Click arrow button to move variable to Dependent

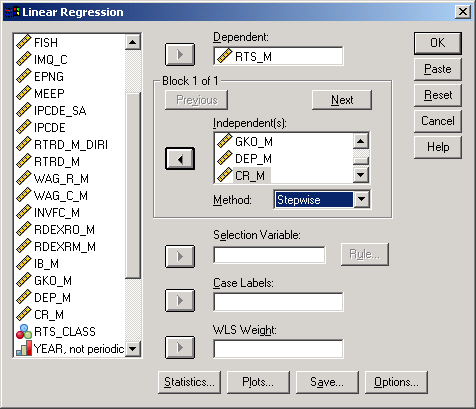click(x=180, y=54)
